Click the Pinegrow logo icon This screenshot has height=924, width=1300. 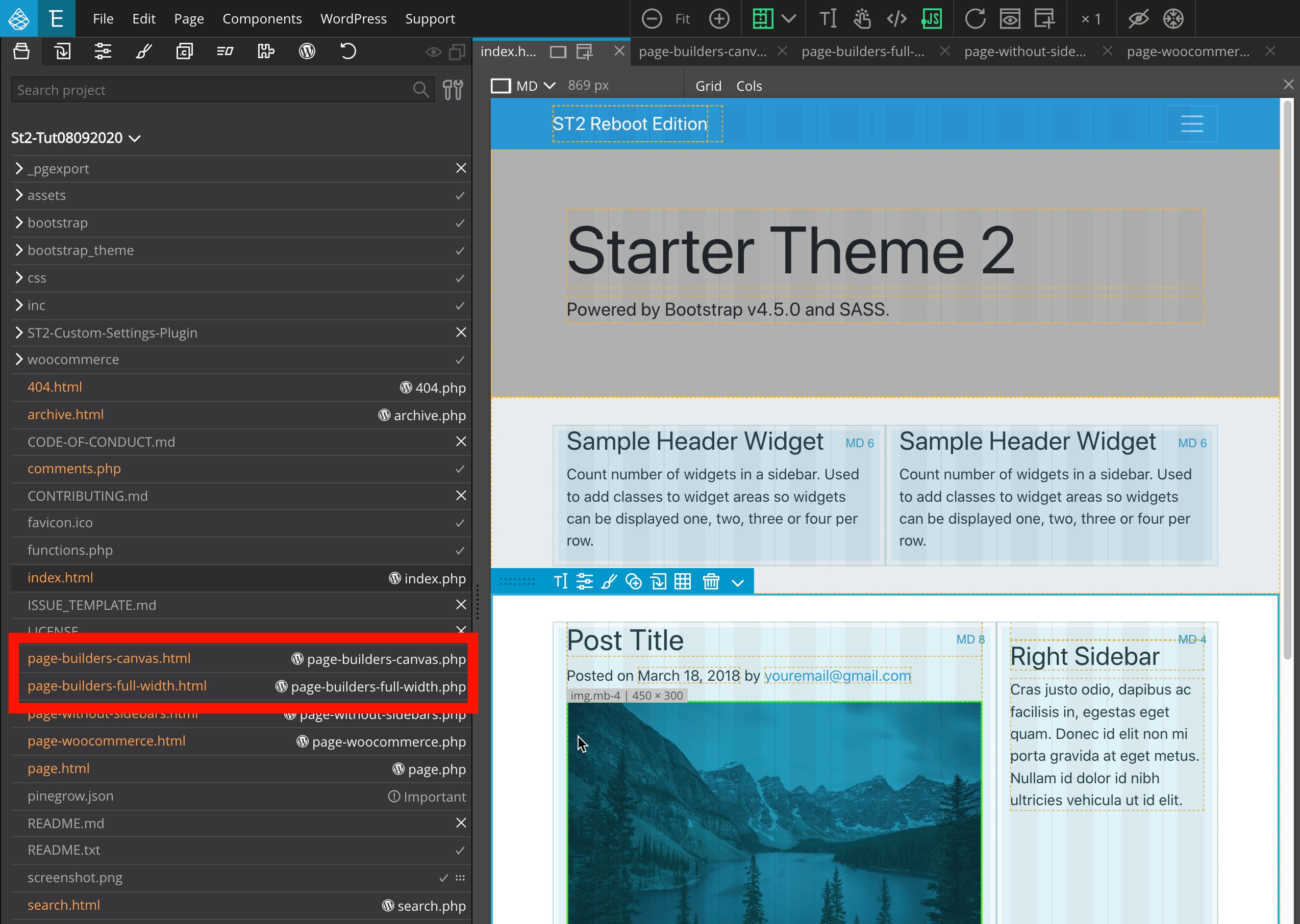18,18
